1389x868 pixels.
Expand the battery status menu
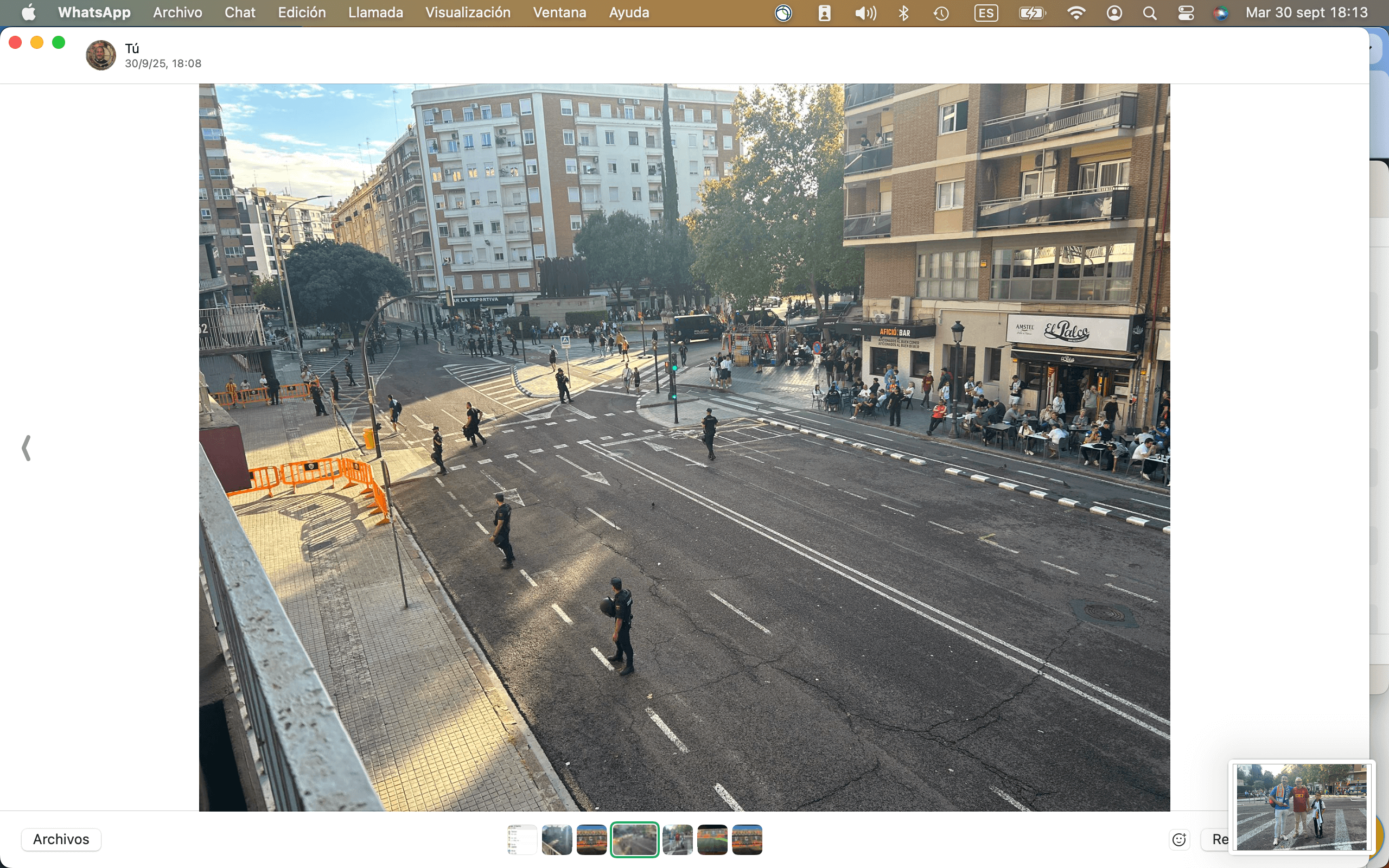pos(1031,12)
